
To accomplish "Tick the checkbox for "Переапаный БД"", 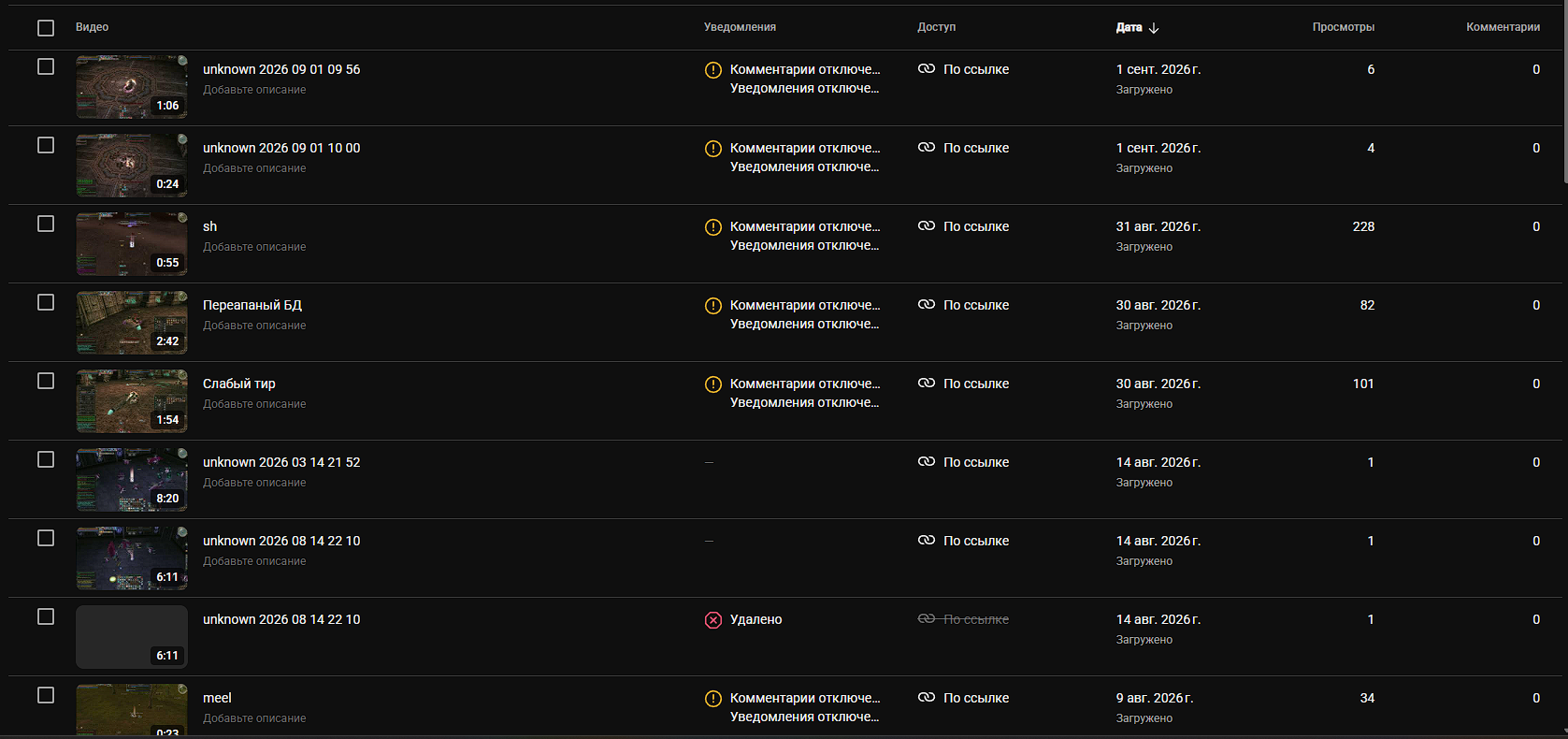I will 46,302.
